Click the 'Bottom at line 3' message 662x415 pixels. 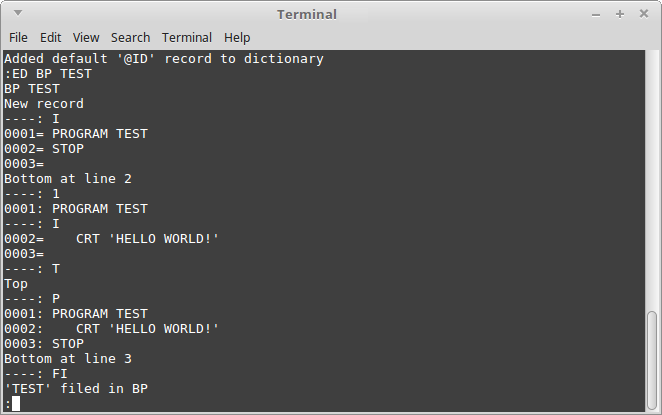tap(68, 359)
